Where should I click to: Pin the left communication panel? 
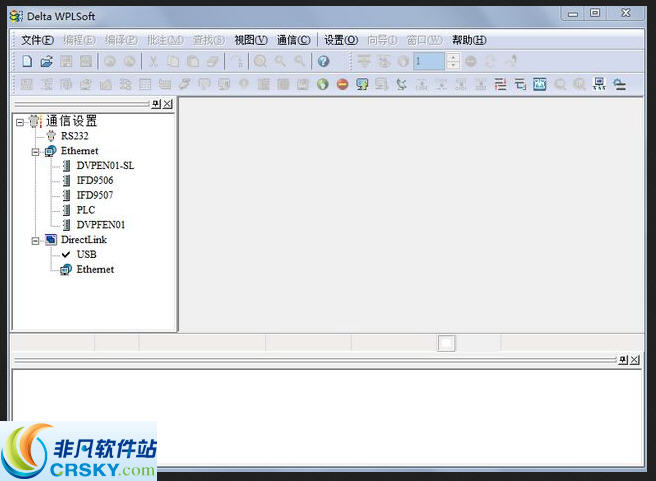point(156,104)
